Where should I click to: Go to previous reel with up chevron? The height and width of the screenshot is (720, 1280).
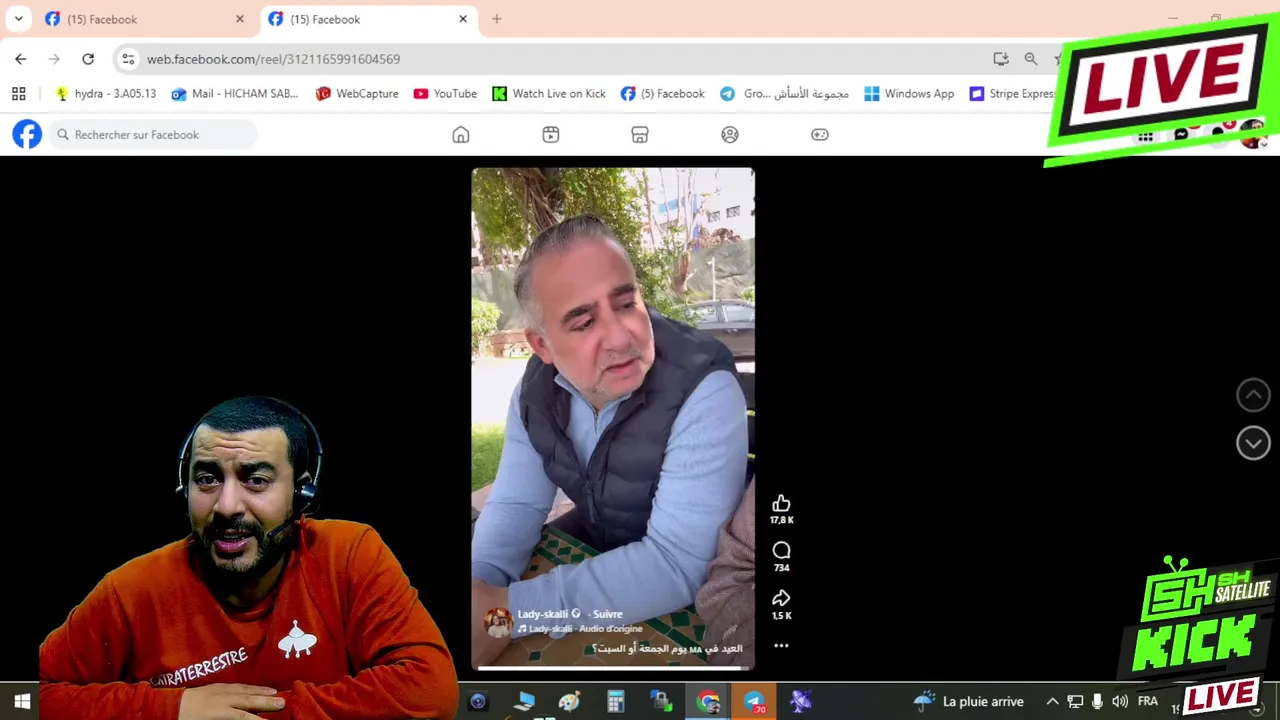pyautogui.click(x=1253, y=395)
